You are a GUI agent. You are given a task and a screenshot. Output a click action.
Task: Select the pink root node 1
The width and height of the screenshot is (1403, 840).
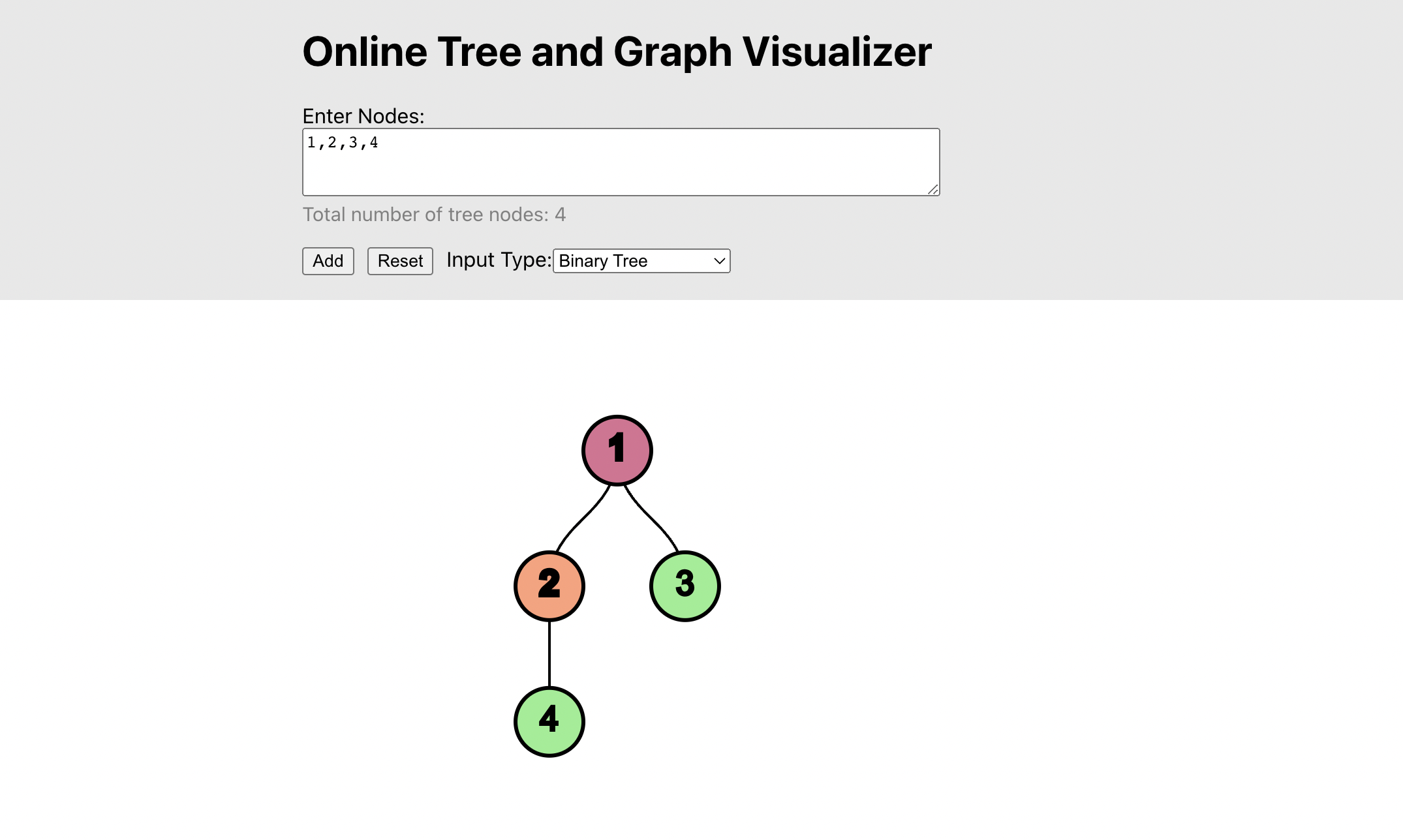coord(617,450)
